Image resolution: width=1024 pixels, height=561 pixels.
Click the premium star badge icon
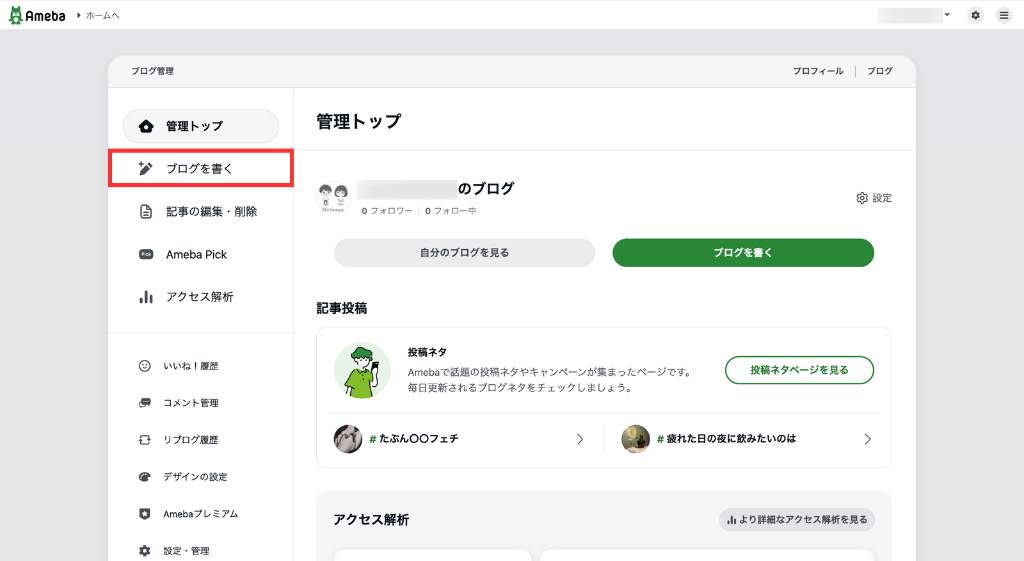click(144, 514)
